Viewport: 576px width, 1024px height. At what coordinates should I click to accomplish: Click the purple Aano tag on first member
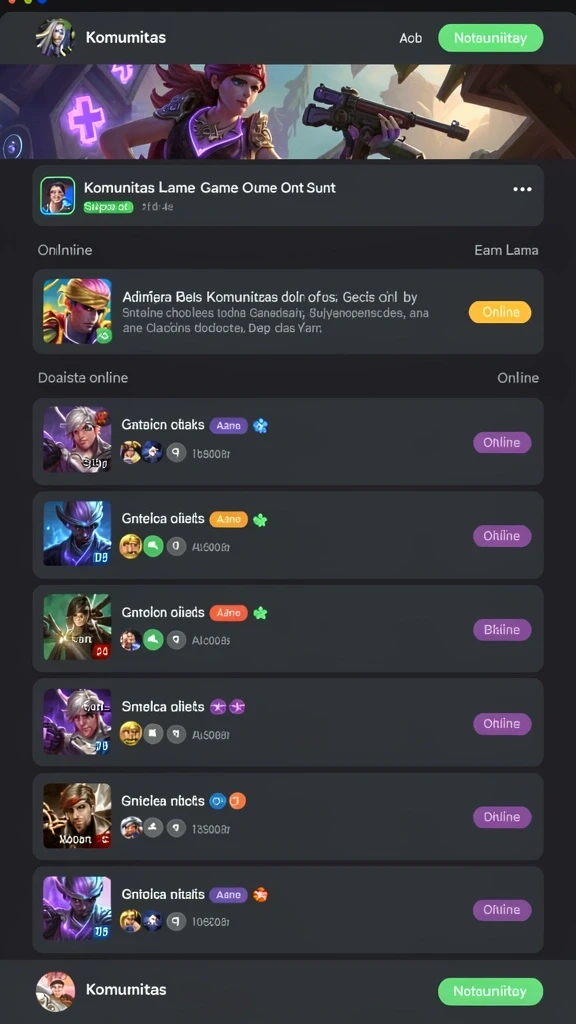pos(229,426)
